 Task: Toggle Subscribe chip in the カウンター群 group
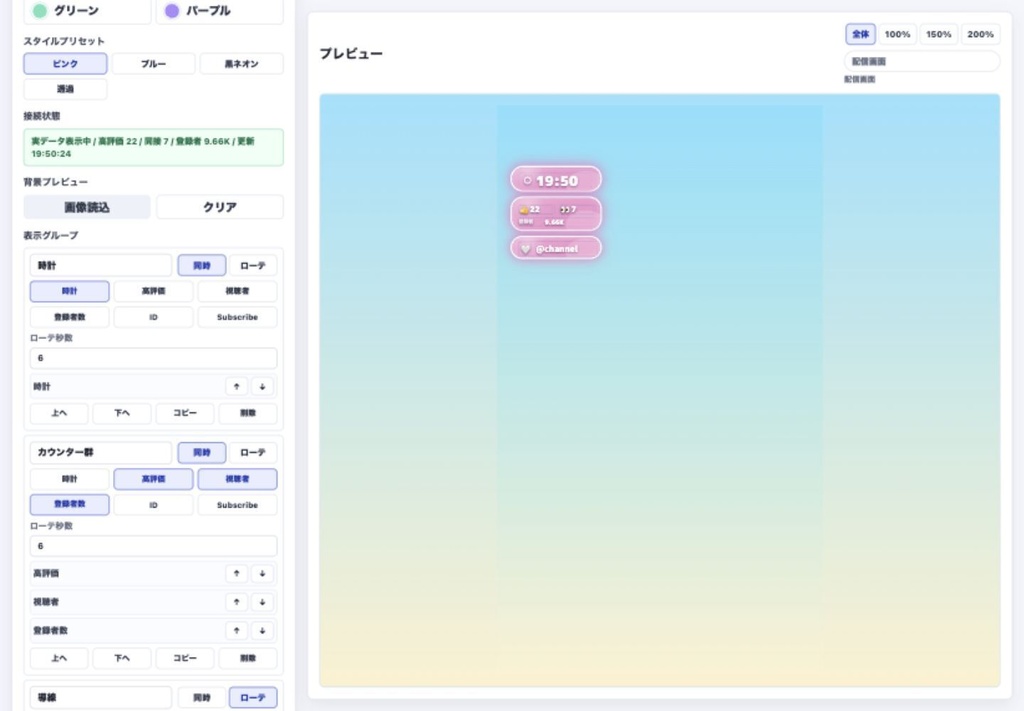[x=237, y=505]
